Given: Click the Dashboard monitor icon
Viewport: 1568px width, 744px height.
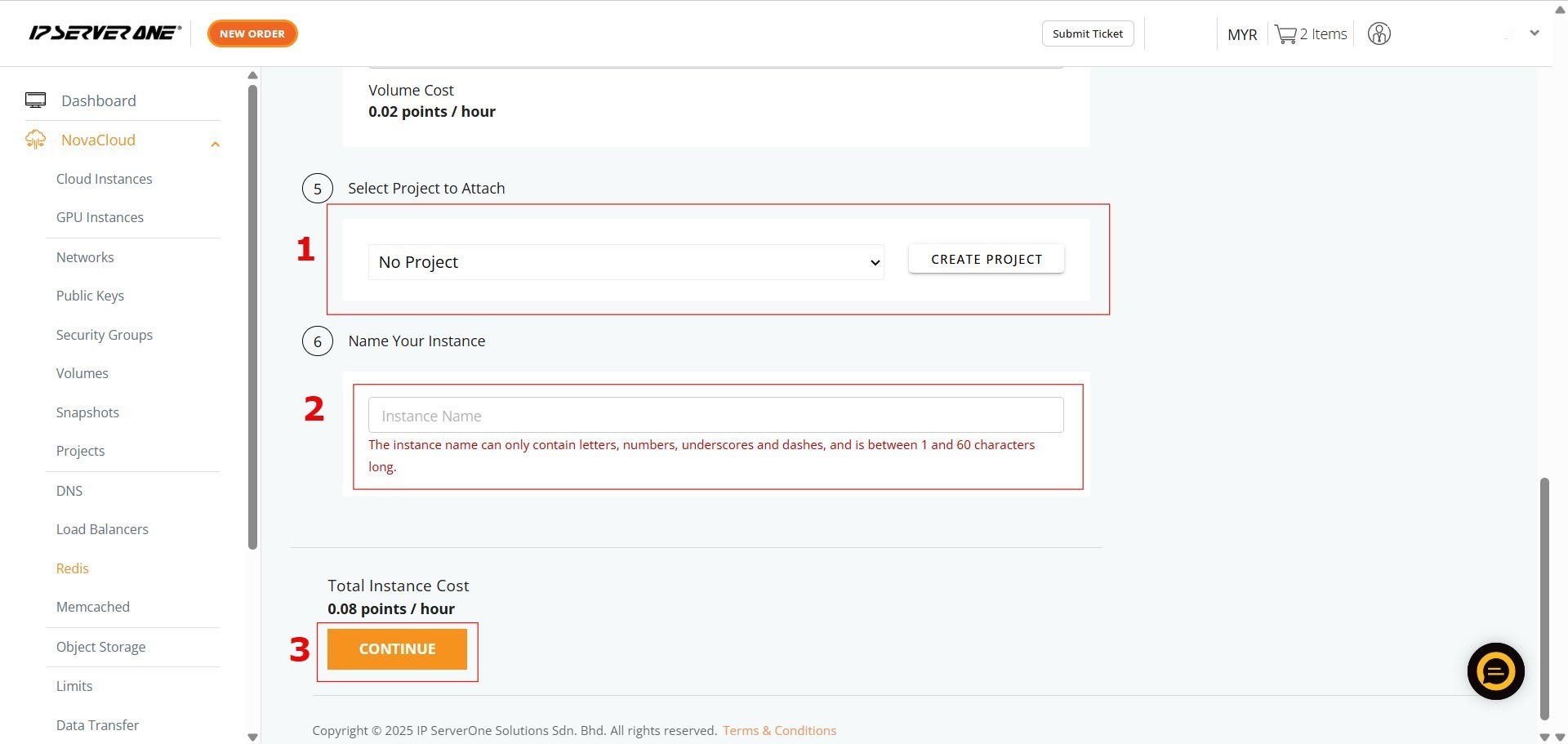Looking at the screenshot, I should point(35,100).
